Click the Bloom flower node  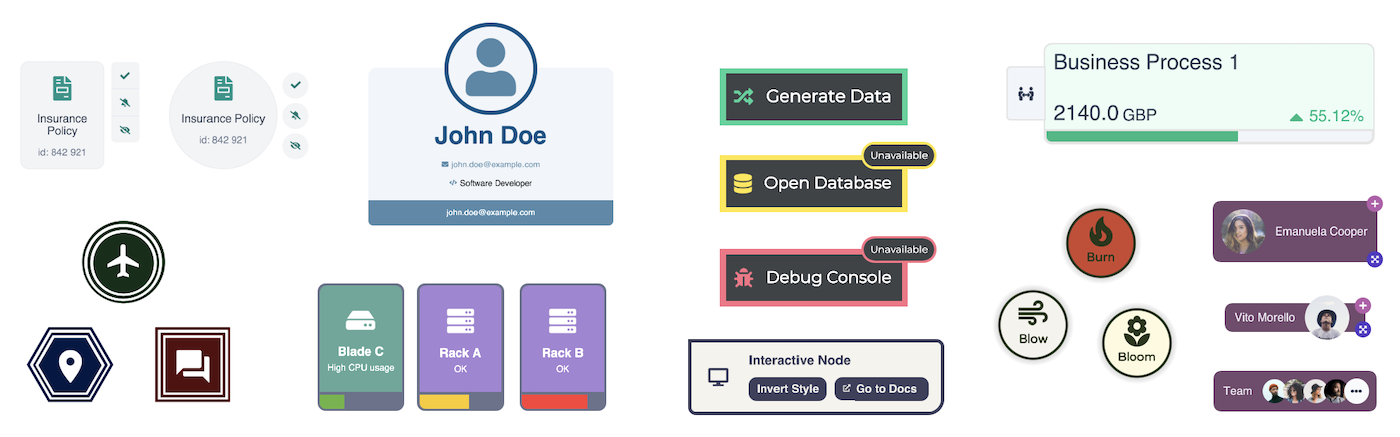click(1136, 342)
